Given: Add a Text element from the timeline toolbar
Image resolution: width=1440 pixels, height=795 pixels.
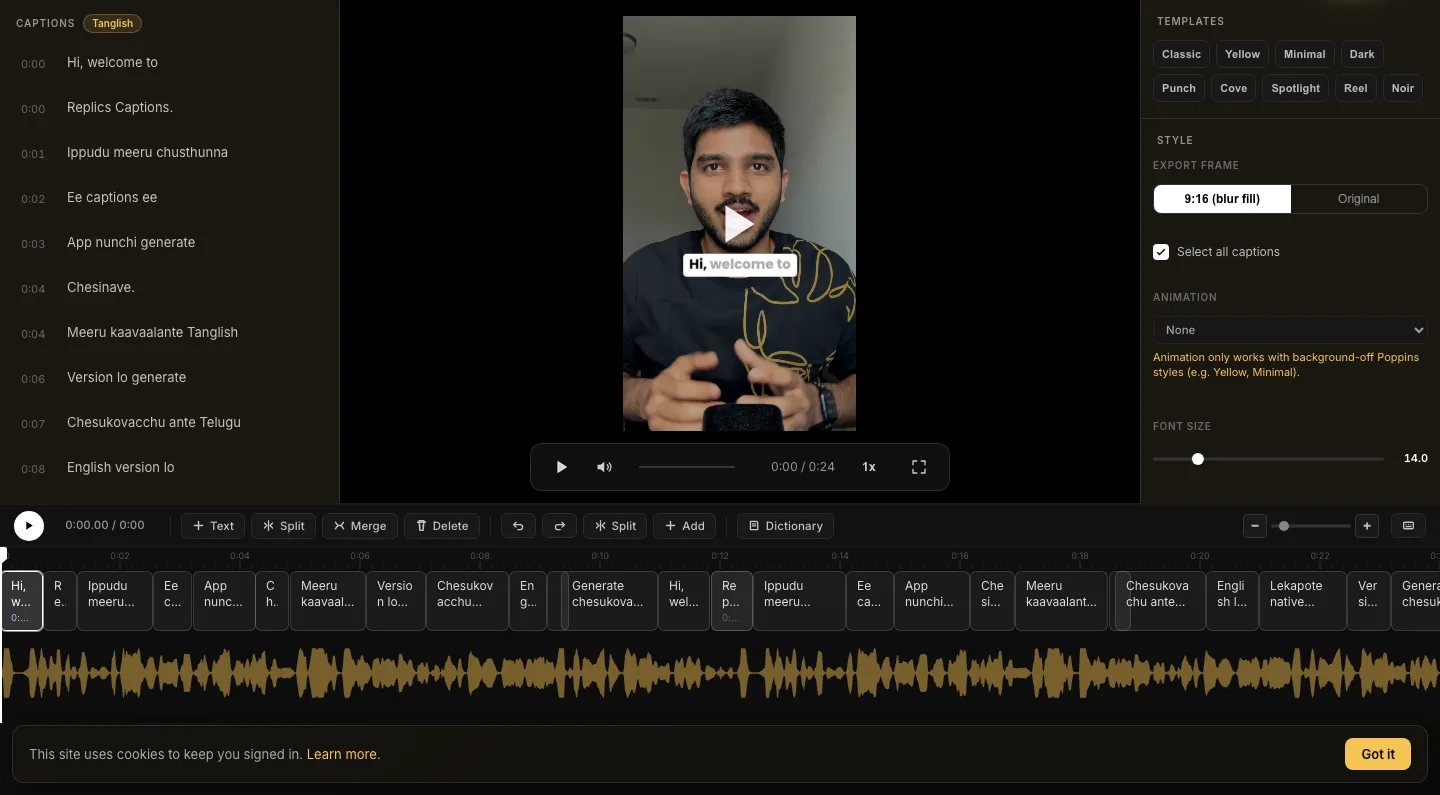Looking at the screenshot, I should [213, 526].
